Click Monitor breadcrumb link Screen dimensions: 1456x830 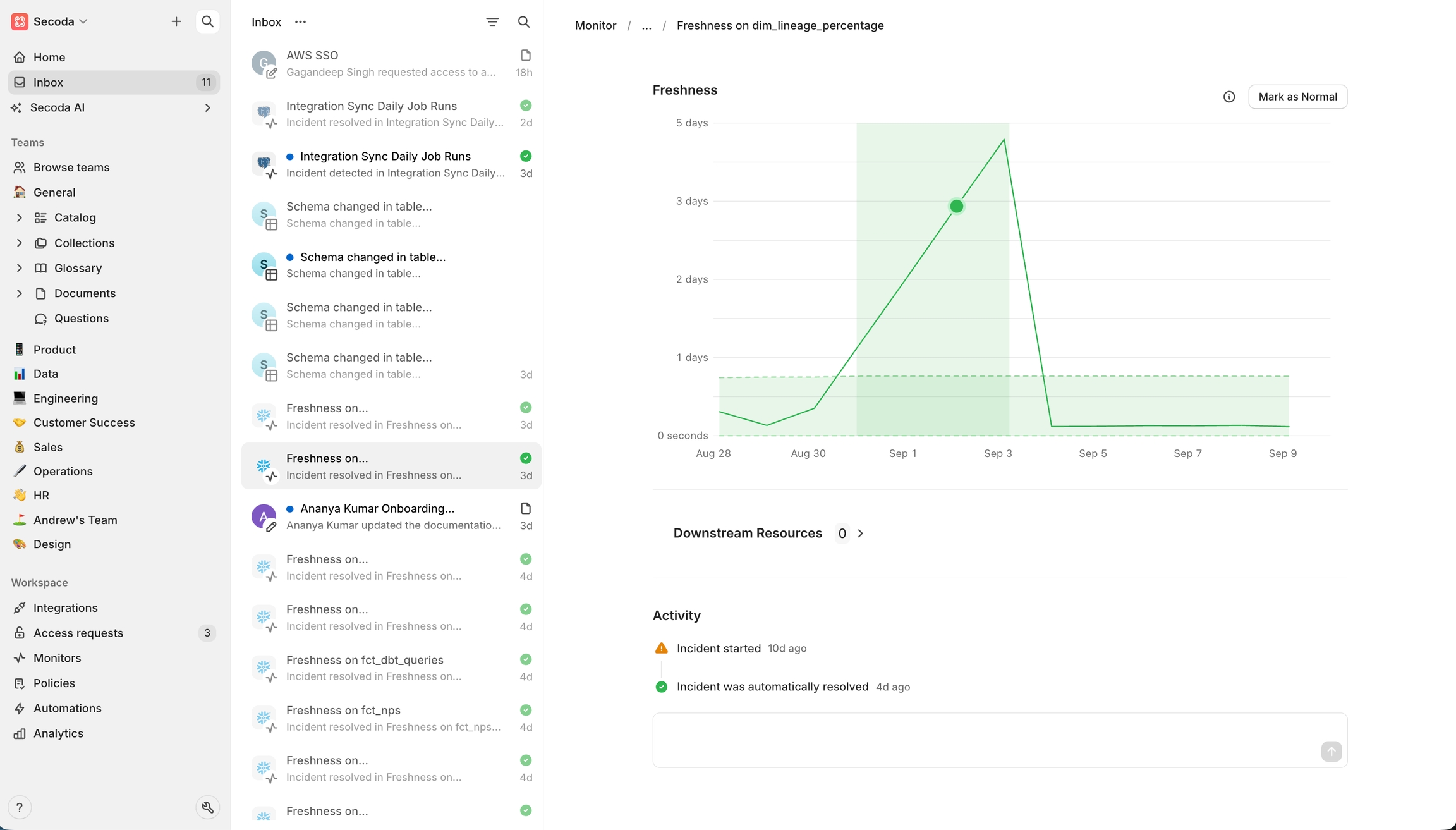pos(595,26)
